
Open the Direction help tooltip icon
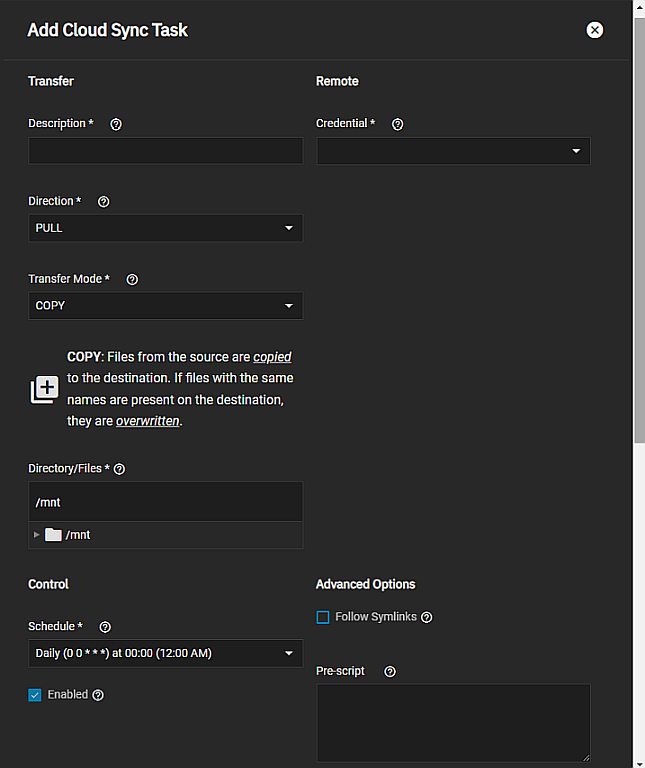pos(104,202)
